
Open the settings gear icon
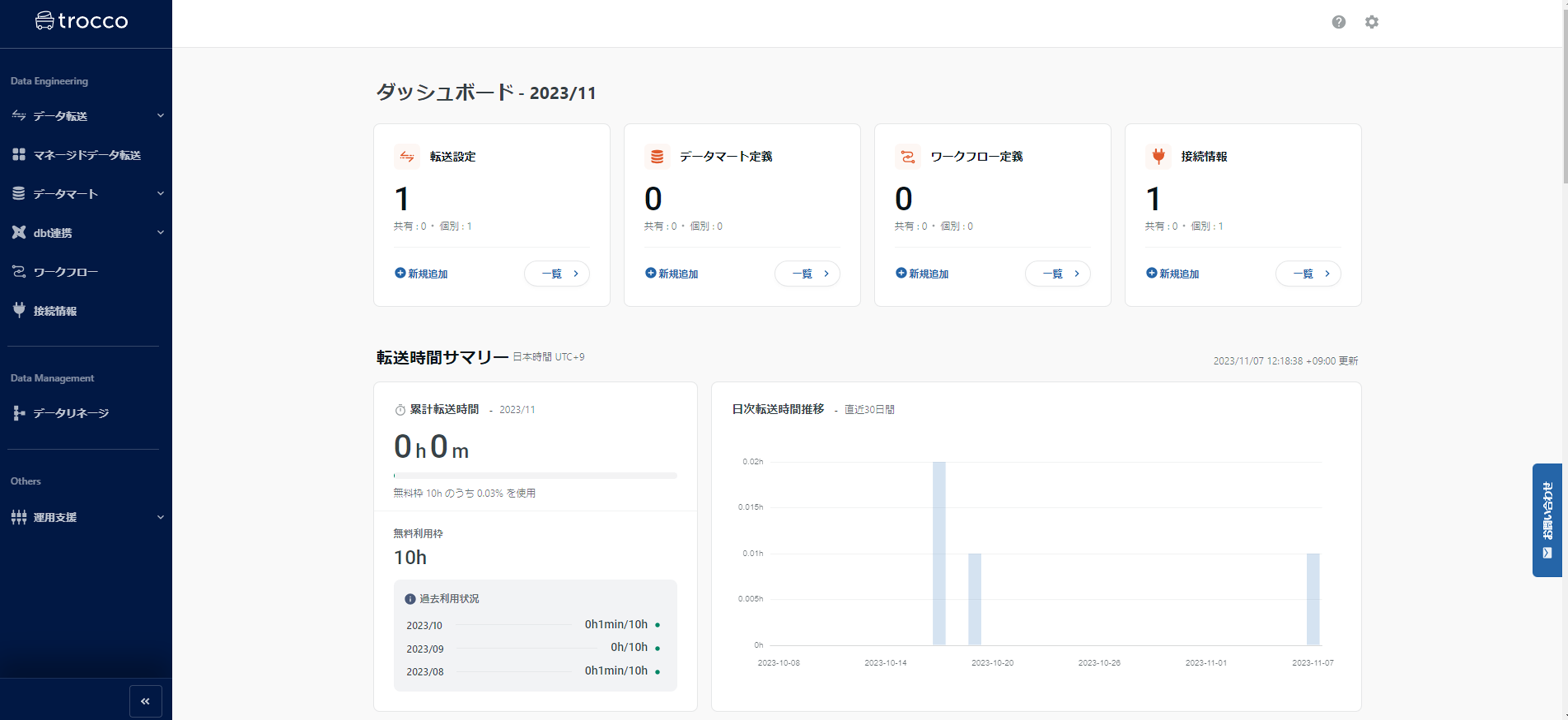pyautogui.click(x=1371, y=22)
